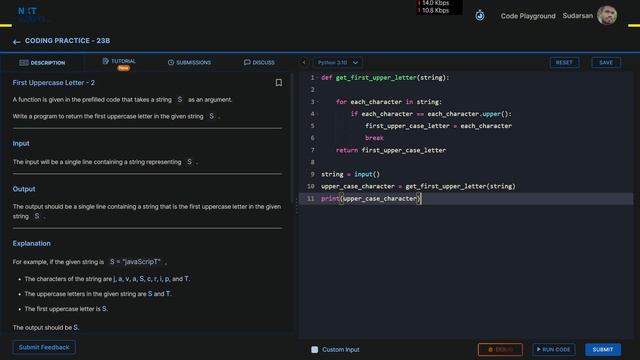Fold the for loop at line 3

[x=317, y=102]
